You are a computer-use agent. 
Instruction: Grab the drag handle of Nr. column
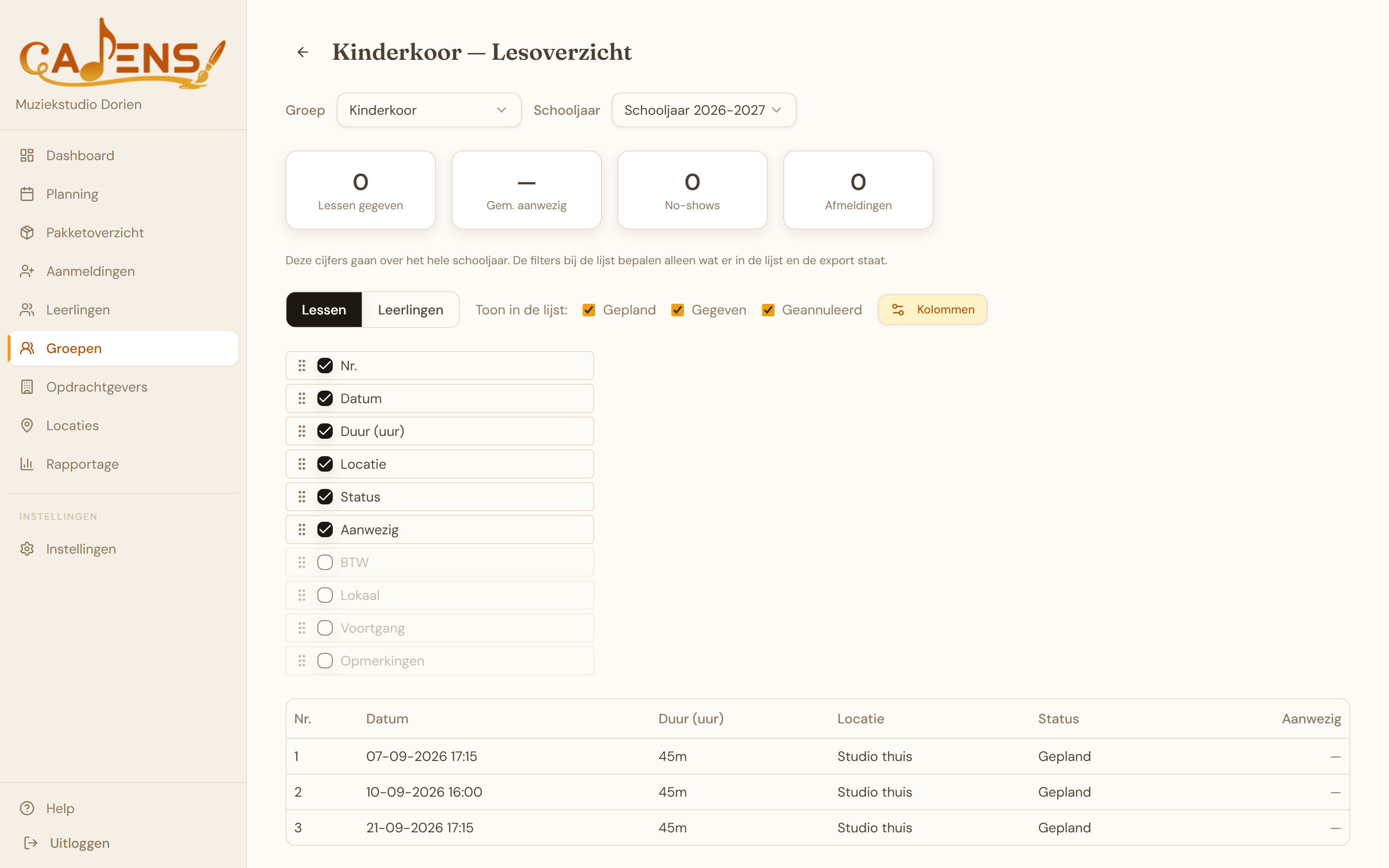click(x=302, y=366)
